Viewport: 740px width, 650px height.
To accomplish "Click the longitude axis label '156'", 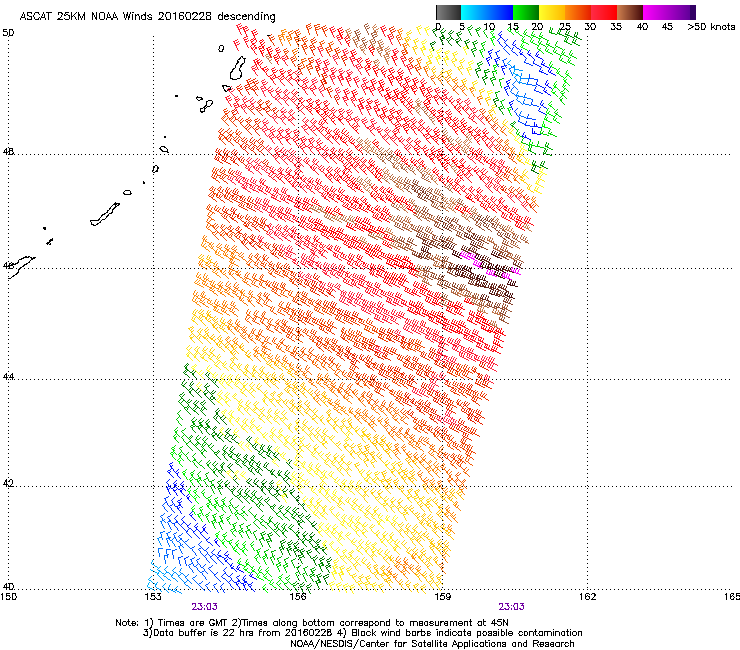I will pyautogui.click(x=298, y=597).
